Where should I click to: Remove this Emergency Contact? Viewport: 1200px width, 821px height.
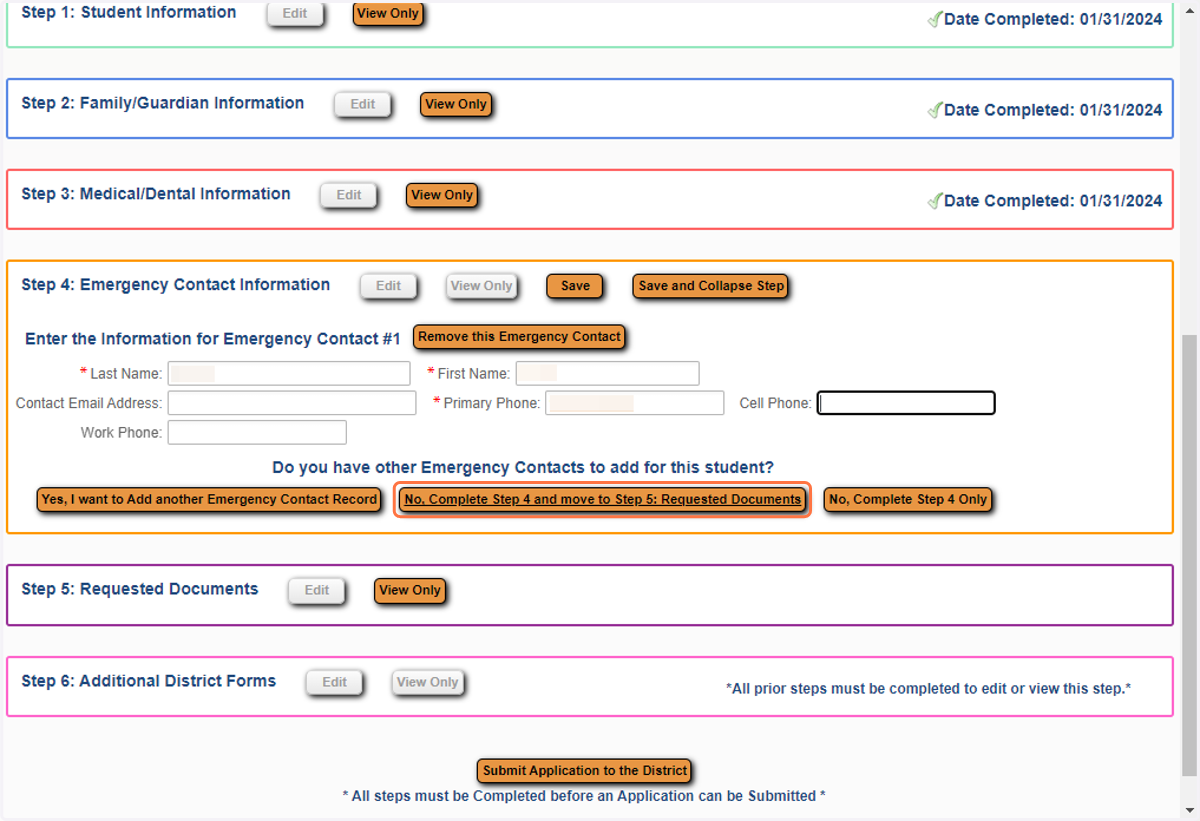click(x=520, y=337)
